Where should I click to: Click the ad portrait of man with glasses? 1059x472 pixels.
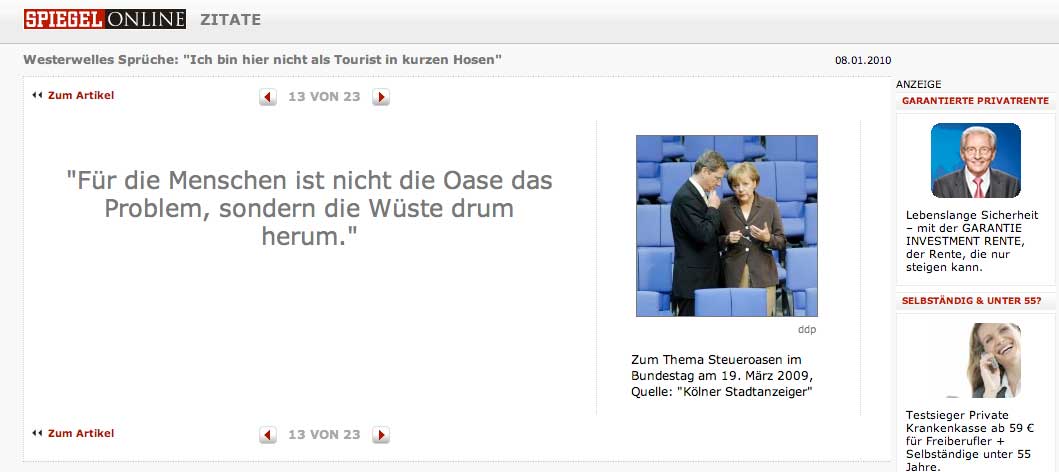pyautogui.click(x=975, y=160)
